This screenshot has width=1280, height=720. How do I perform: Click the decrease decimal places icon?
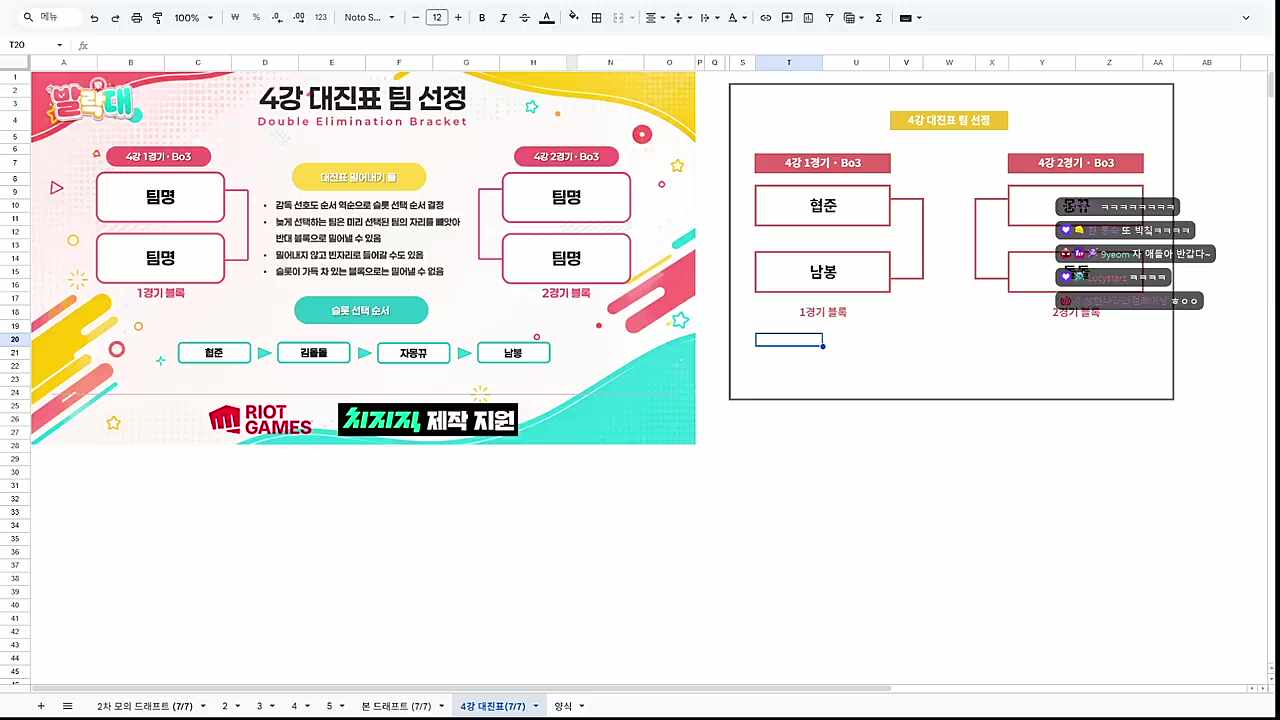coord(277,18)
